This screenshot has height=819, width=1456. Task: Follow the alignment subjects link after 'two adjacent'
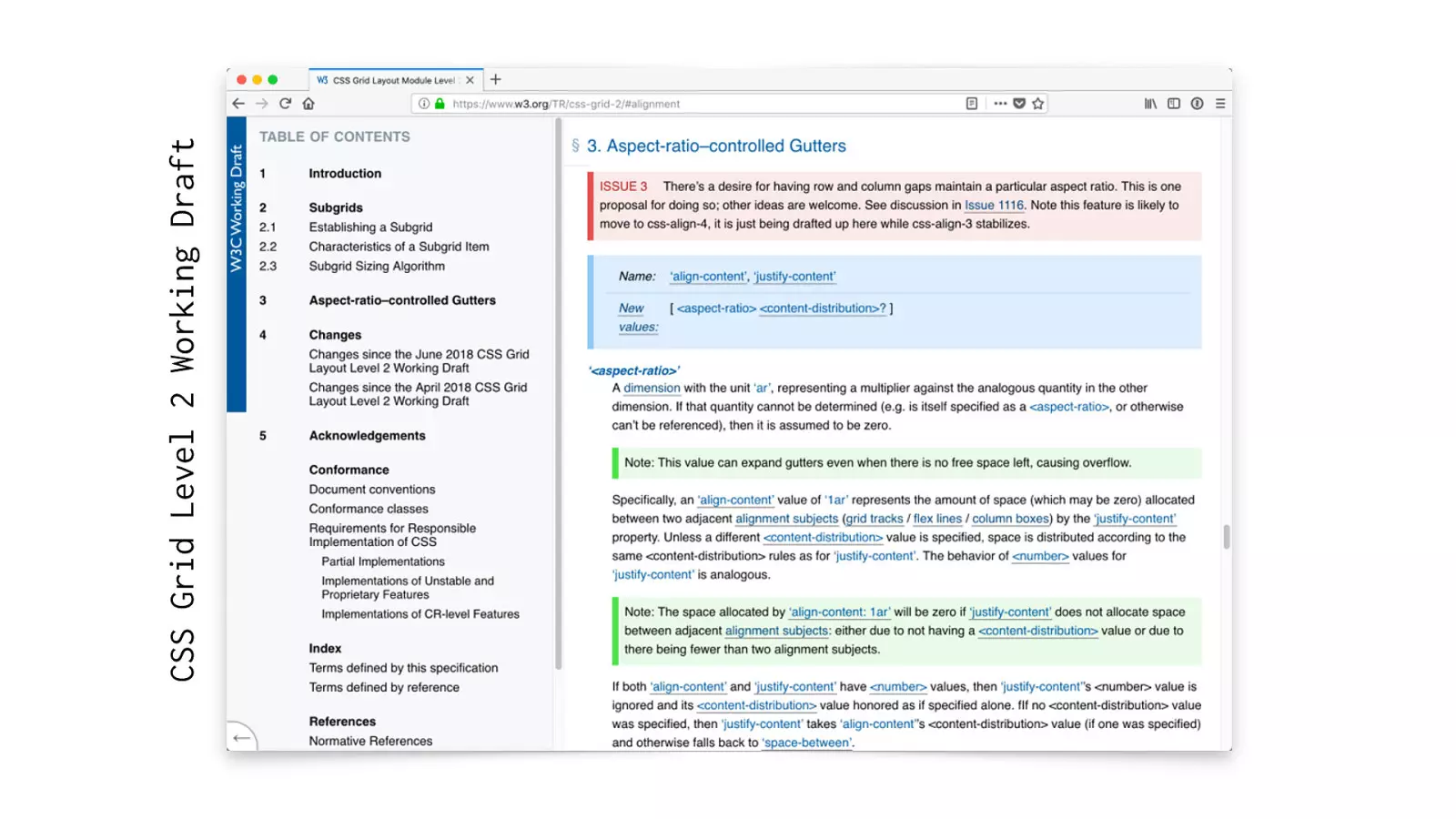pos(787,519)
